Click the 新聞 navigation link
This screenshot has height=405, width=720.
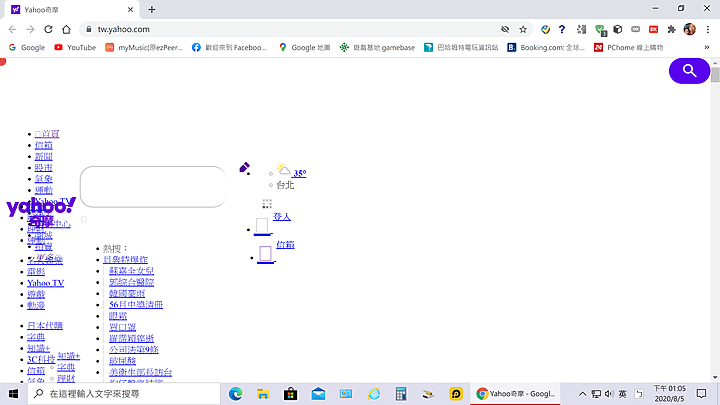44,156
